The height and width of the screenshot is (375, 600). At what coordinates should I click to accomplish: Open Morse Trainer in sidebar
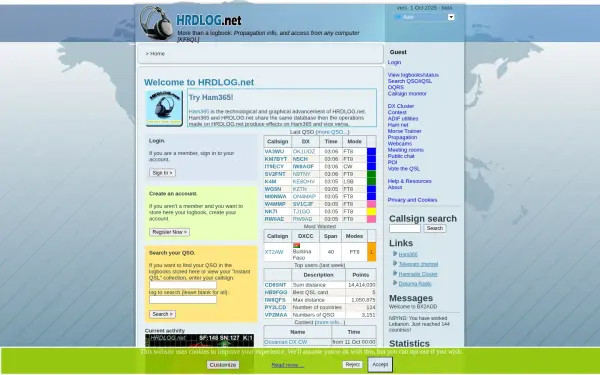coord(404,131)
